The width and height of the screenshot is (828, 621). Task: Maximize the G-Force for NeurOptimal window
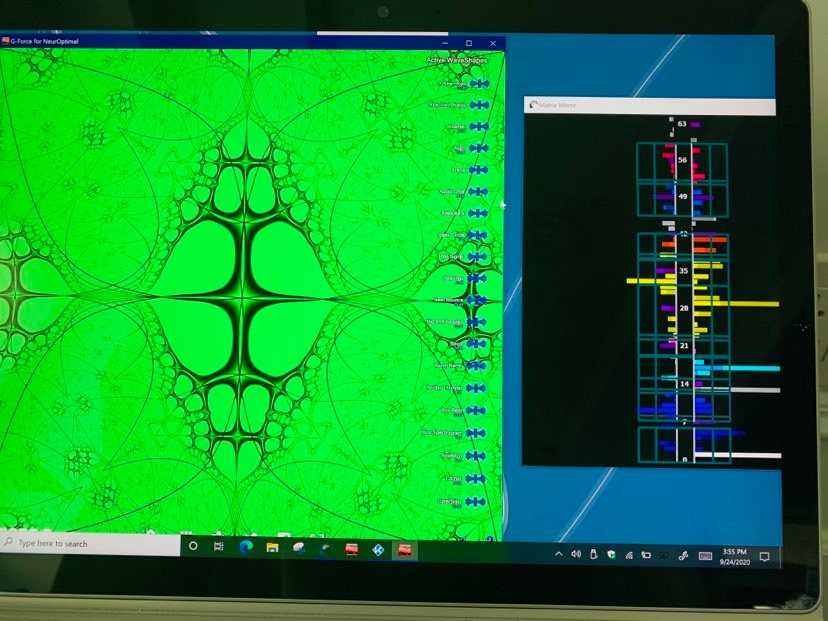[469, 43]
